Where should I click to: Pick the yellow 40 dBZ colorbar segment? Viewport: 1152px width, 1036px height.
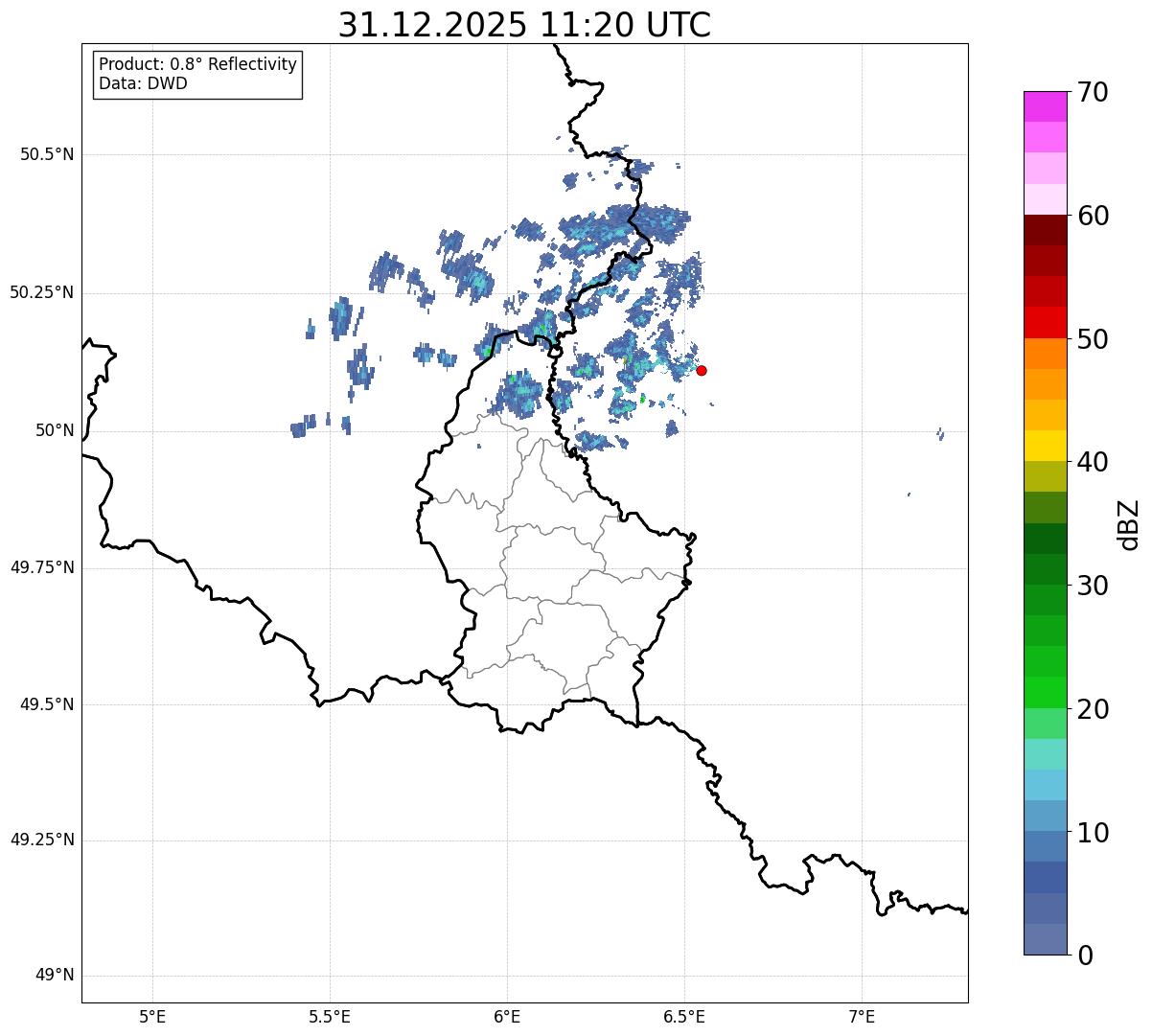pos(1046,446)
